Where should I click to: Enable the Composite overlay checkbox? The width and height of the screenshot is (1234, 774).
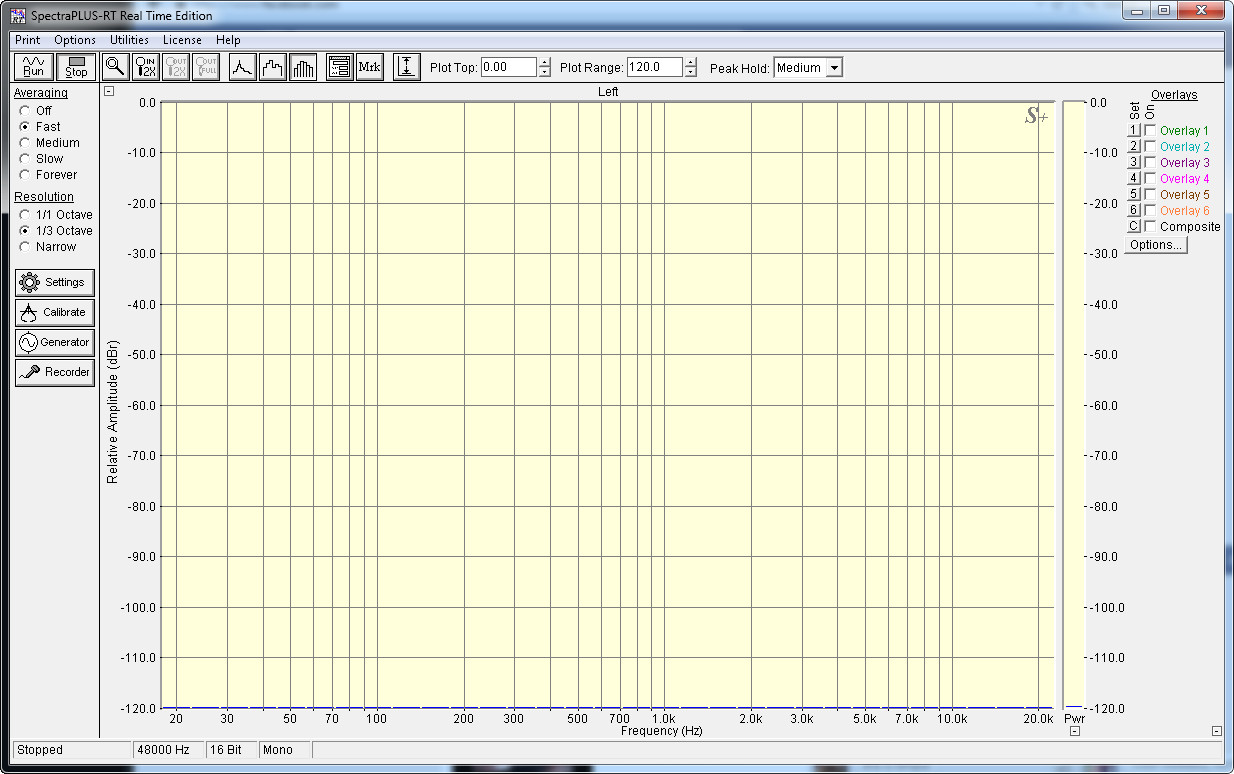[x=1150, y=226]
